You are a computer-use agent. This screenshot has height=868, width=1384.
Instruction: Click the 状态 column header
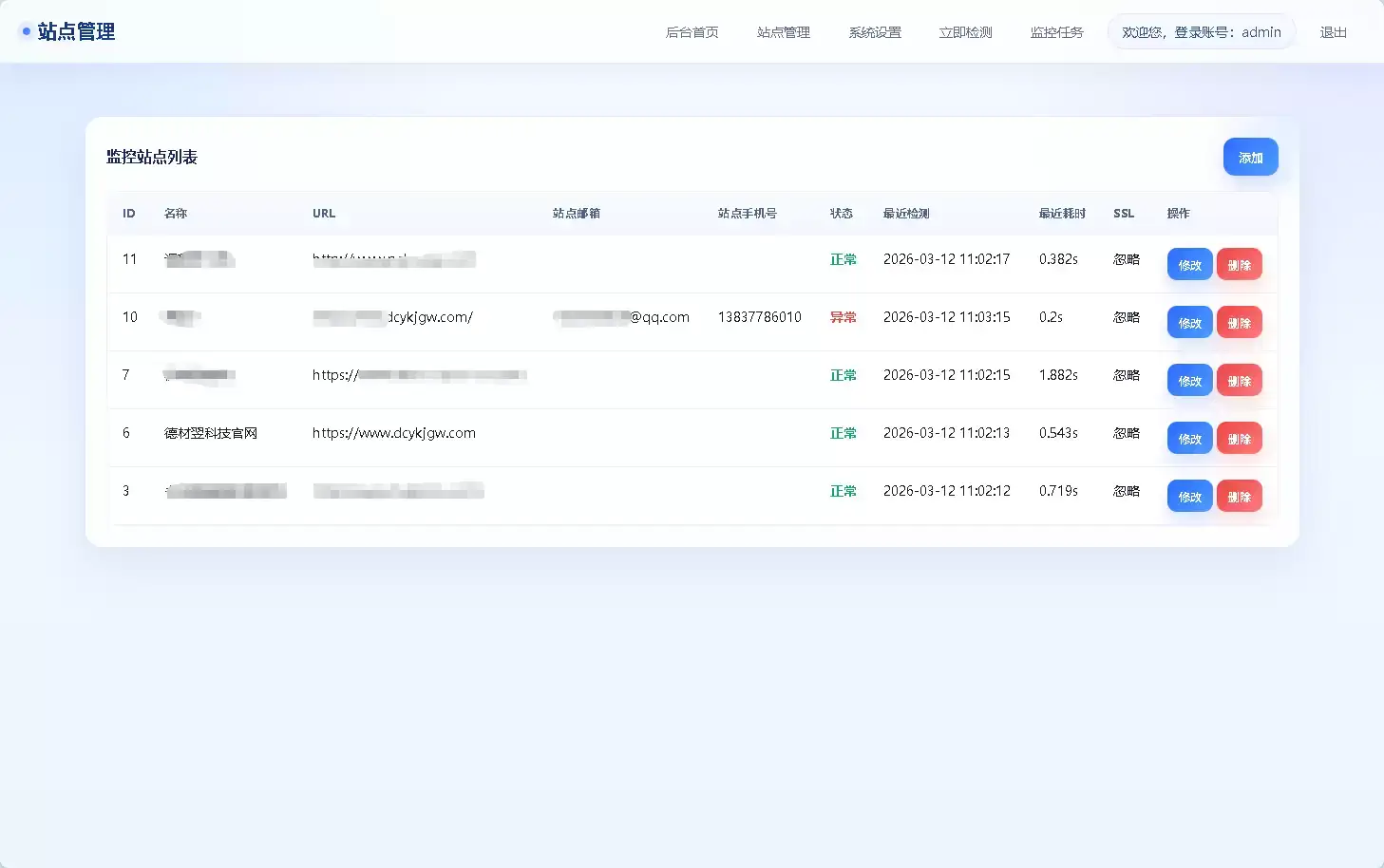[842, 213]
